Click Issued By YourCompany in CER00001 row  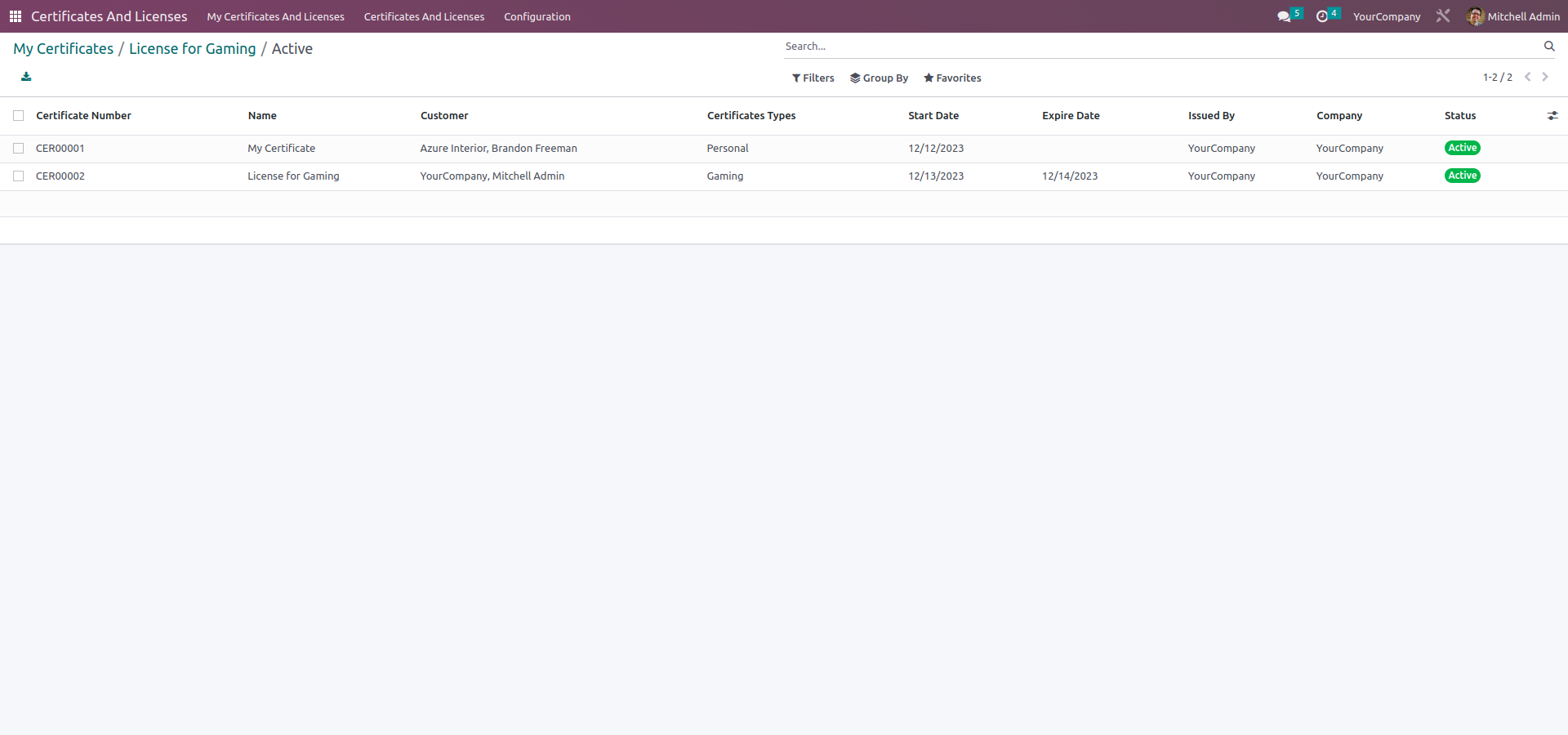pos(1222,149)
